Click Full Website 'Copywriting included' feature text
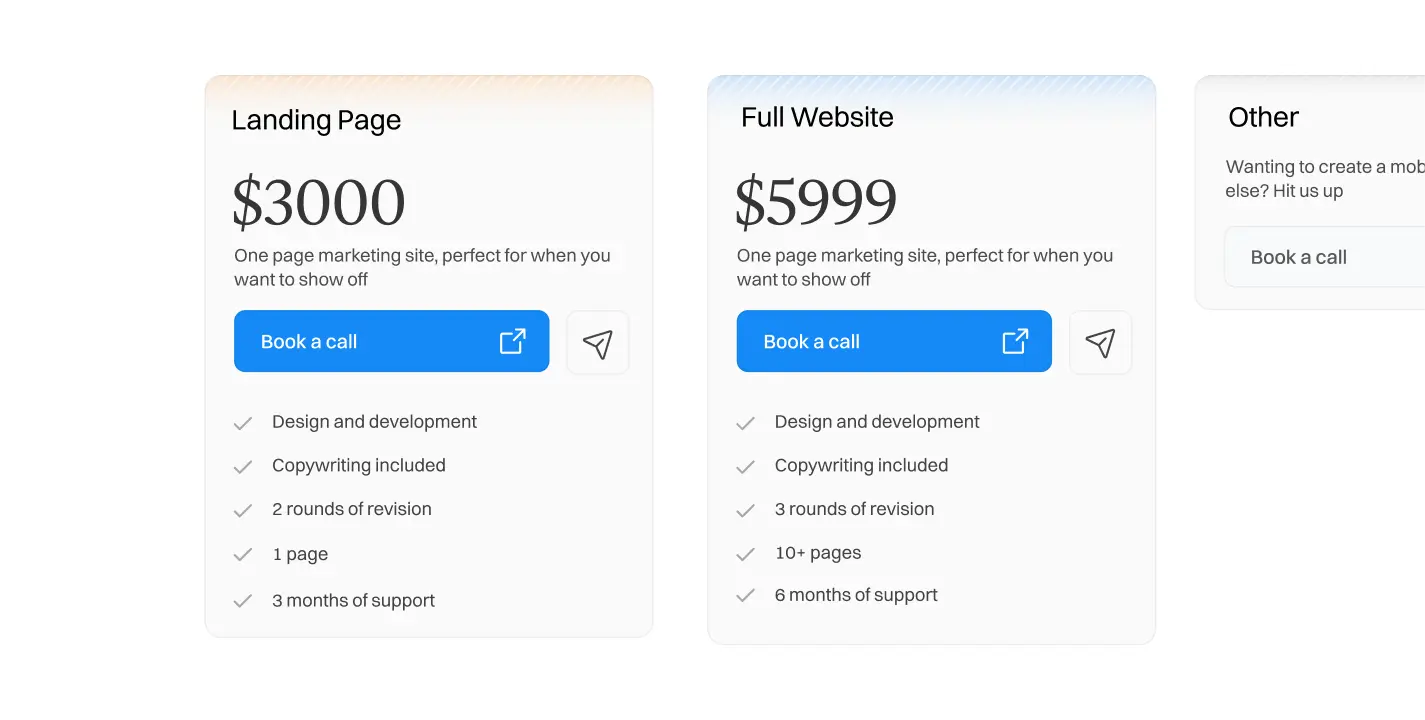This screenshot has width=1425, height=720. [861, 465]
